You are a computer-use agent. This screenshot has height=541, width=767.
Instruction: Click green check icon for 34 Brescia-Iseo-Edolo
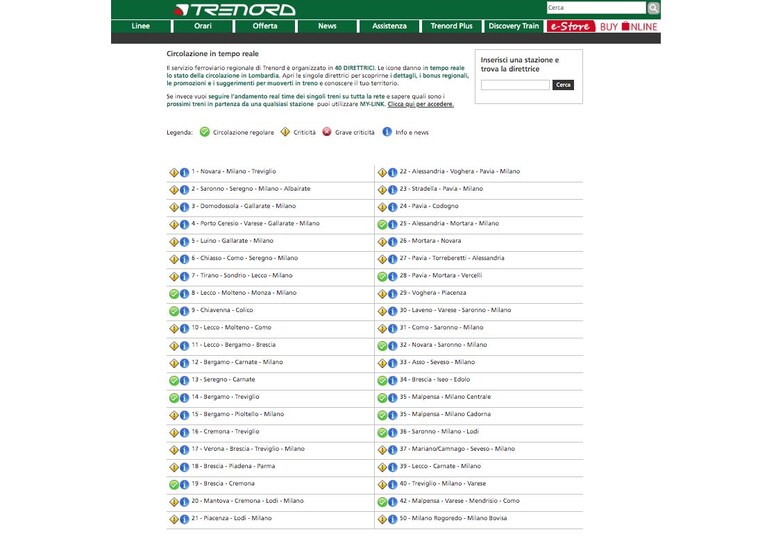(x=382, y=381)
